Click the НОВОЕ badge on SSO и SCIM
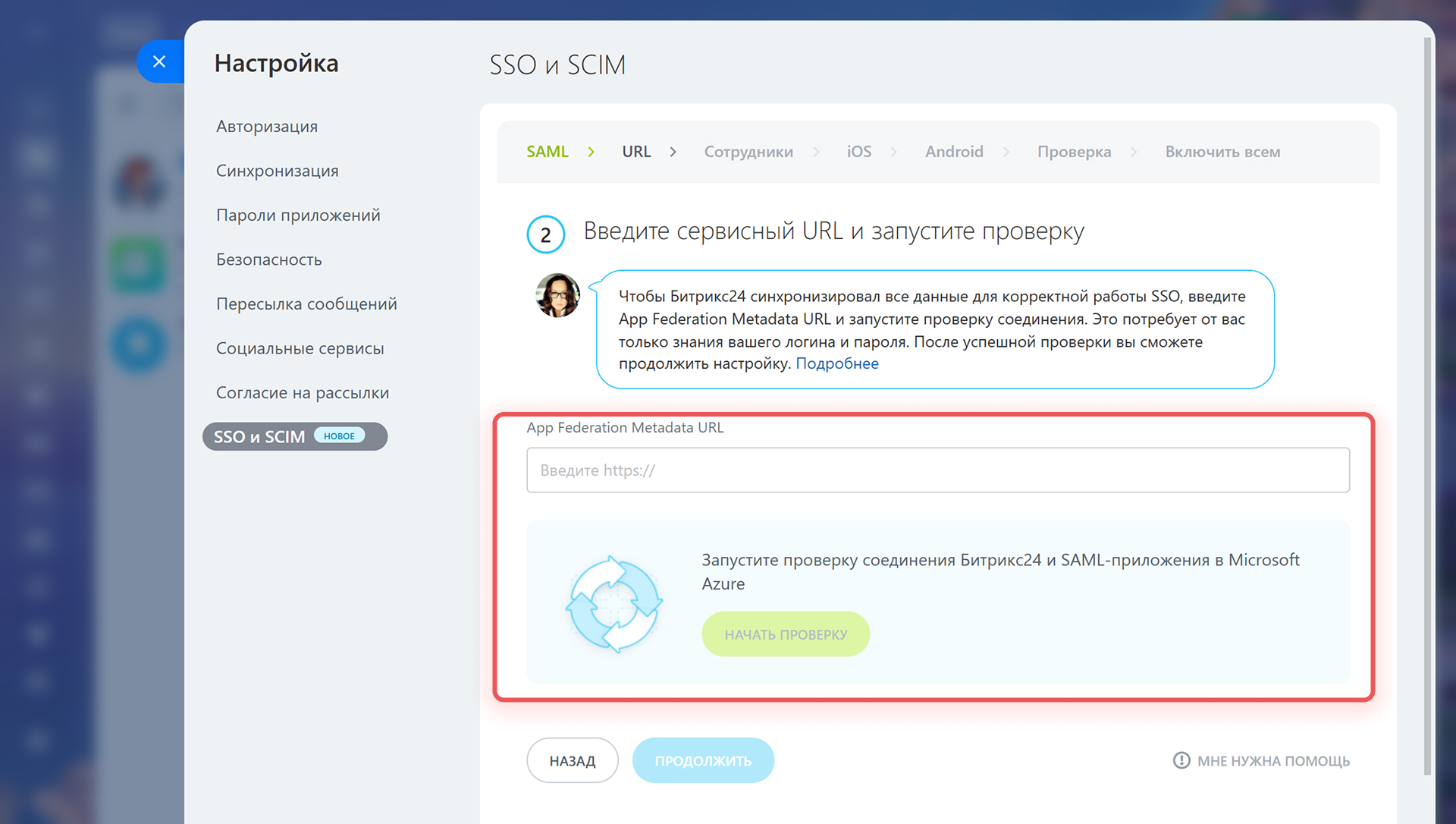The height and width of the screenshot is (824, 1456). click(339, 436)
